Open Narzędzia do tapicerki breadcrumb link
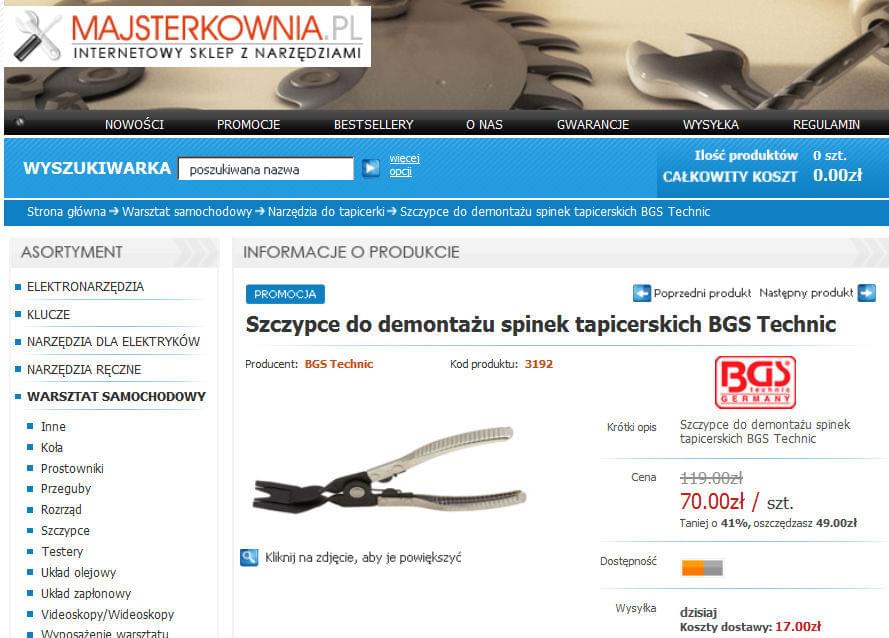 326,212
